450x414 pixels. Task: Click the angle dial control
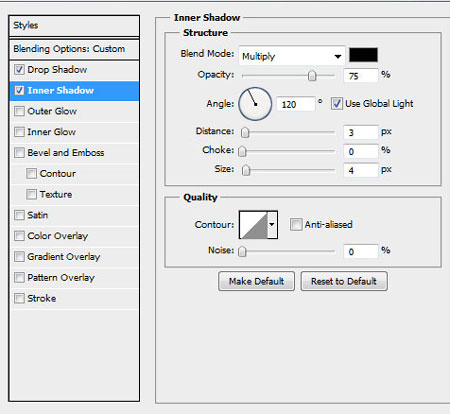(255, 104)
